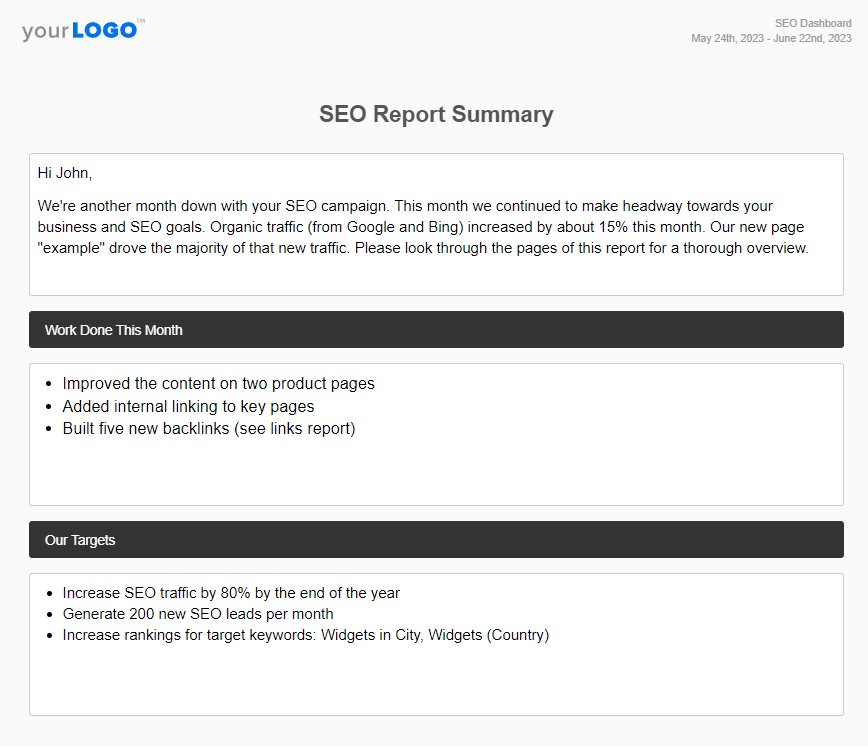Select the Work Done This Month header bar

(436, 330)
